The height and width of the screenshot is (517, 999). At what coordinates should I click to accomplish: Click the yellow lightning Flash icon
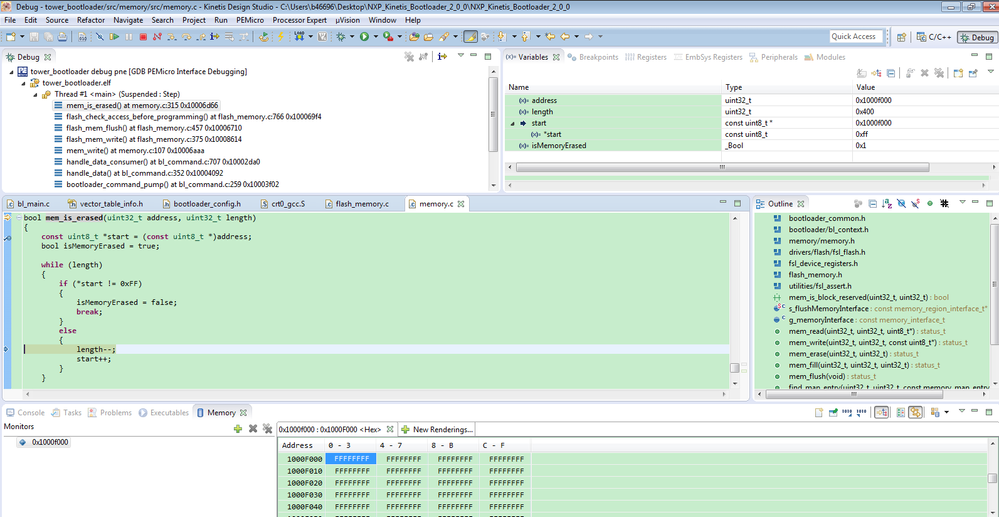[x=280, y=36]
